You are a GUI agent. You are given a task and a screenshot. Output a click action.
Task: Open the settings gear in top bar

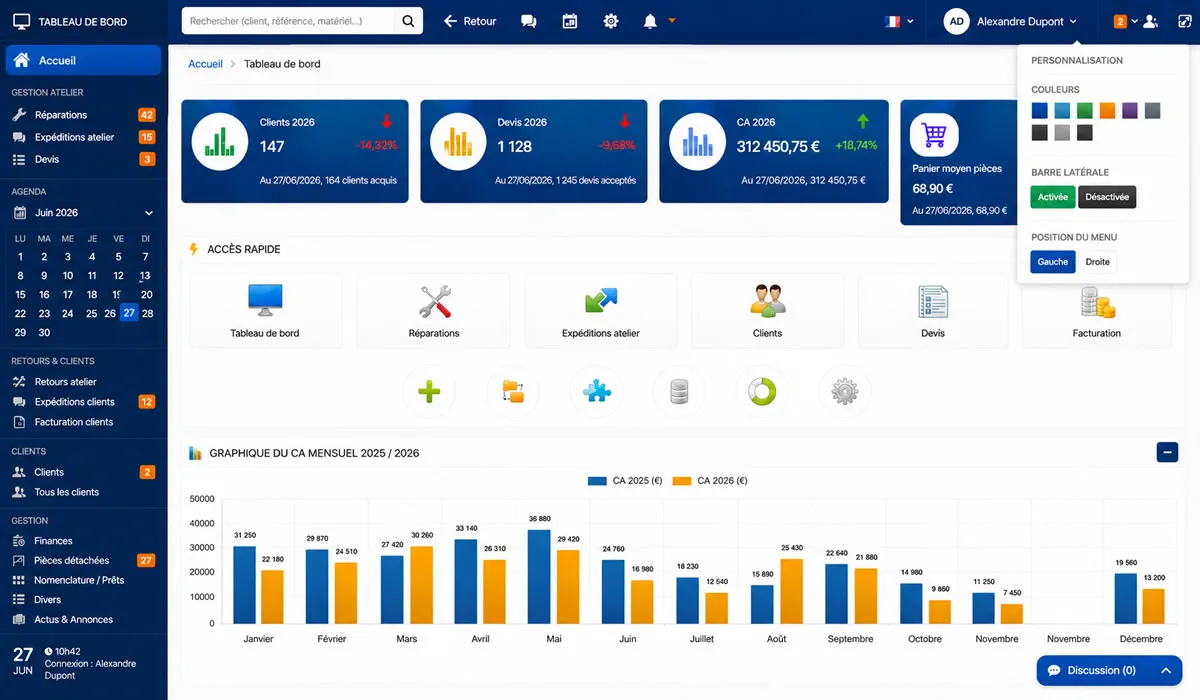tap(611, 21)
